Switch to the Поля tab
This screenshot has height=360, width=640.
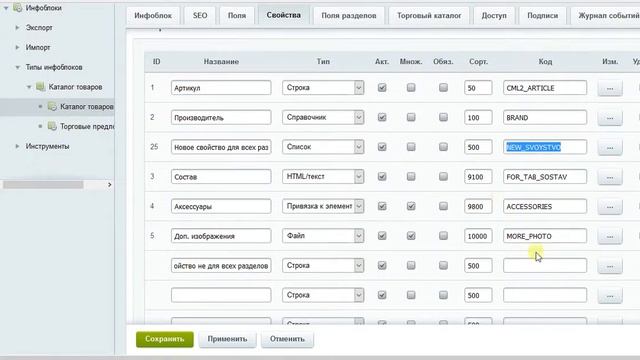[x=237, y=16]
